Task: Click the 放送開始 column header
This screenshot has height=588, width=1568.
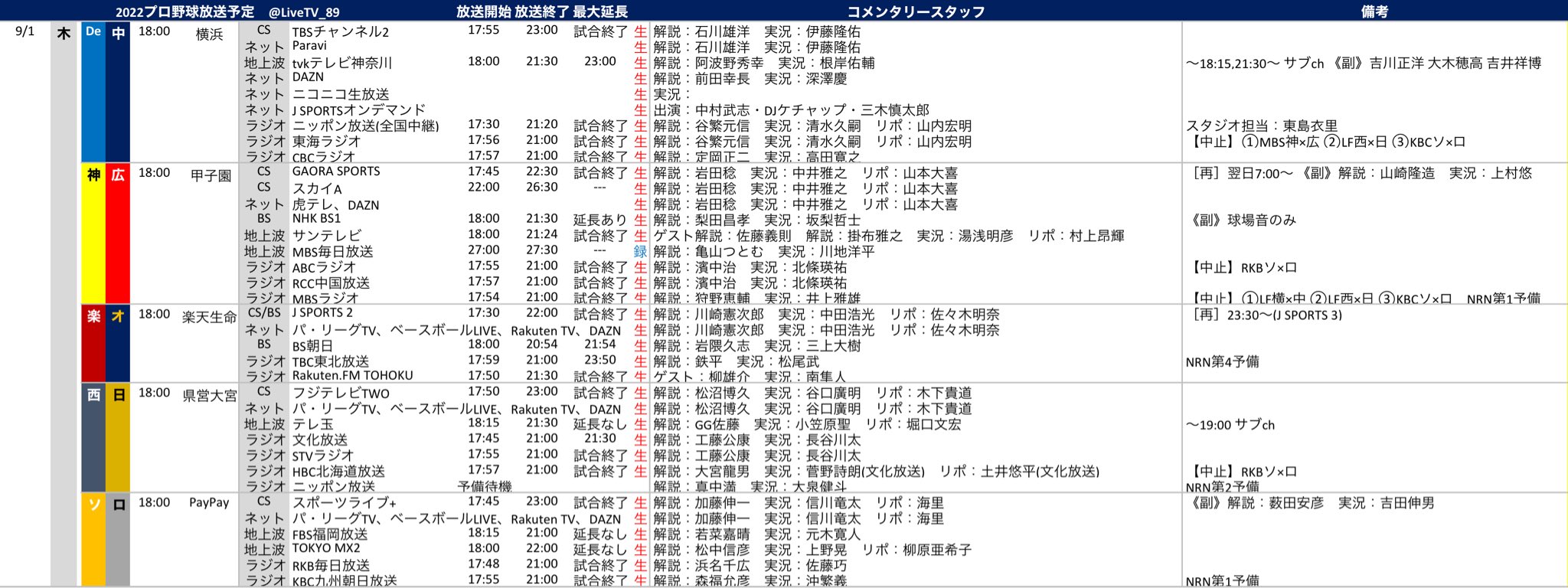Action: (x=483, y=11)
